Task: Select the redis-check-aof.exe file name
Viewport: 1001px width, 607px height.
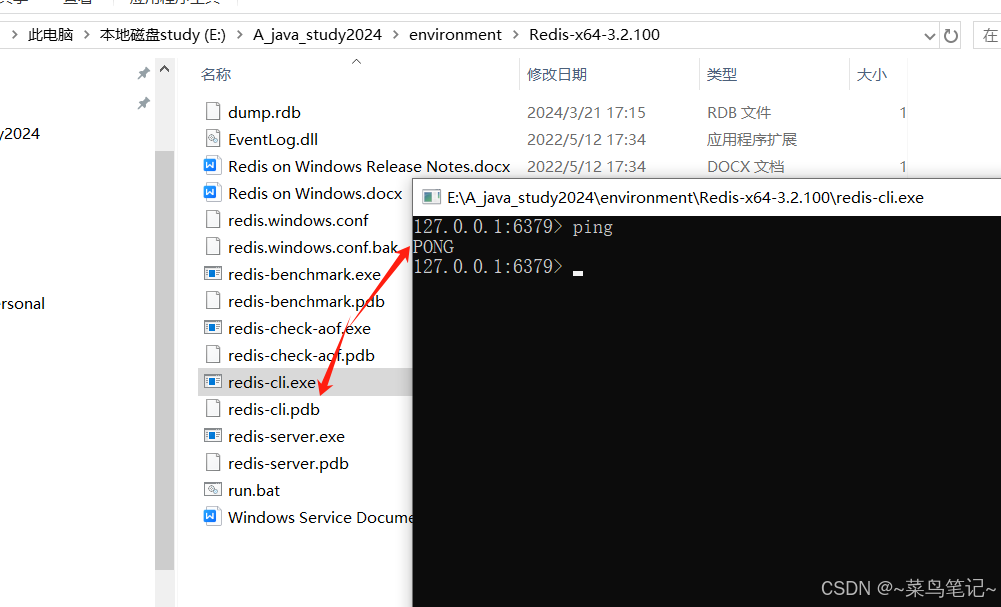Action: click(x=299, y=328)
